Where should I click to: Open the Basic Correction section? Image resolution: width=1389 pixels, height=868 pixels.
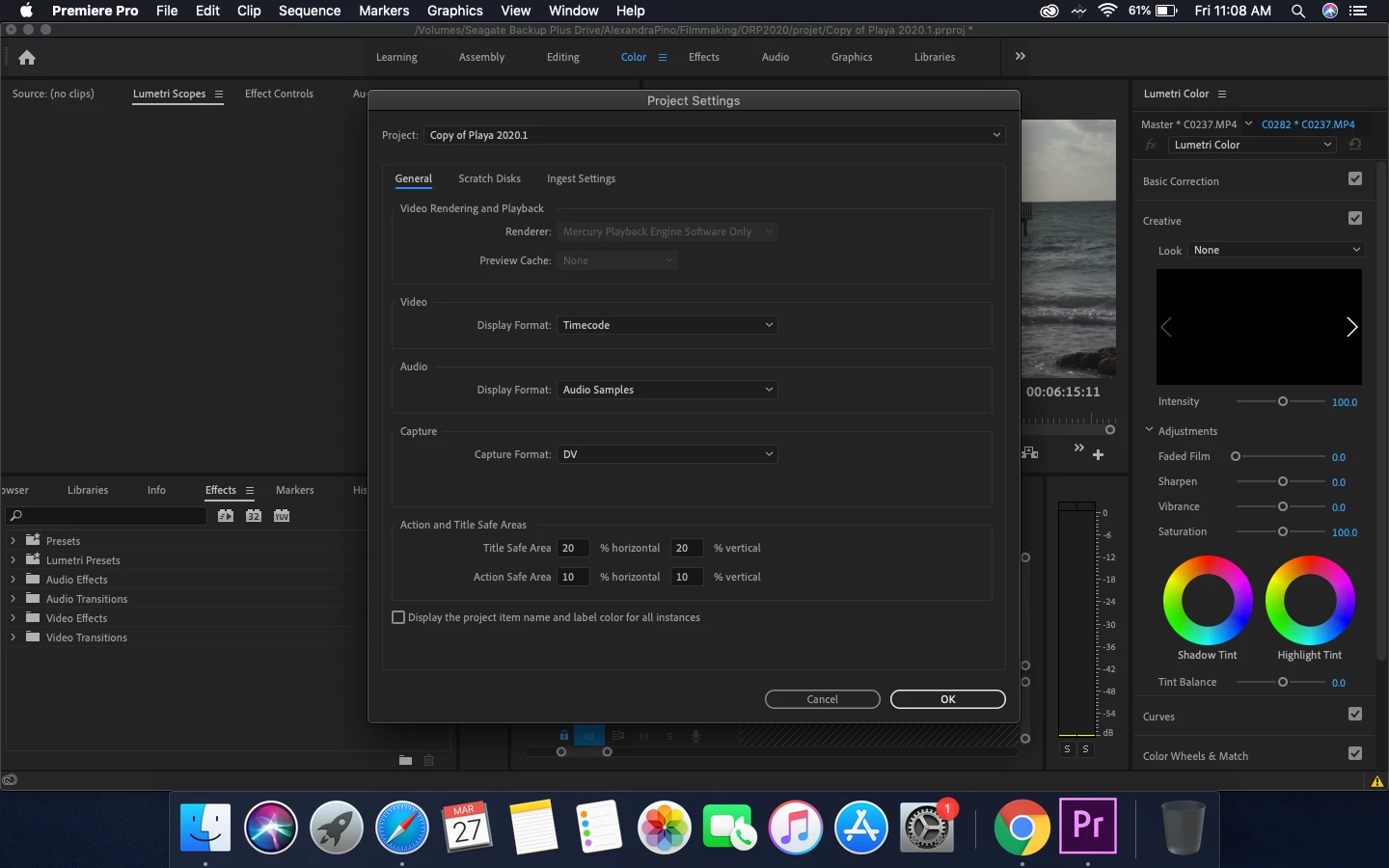pyautogui.click(x=1181, y=182)
